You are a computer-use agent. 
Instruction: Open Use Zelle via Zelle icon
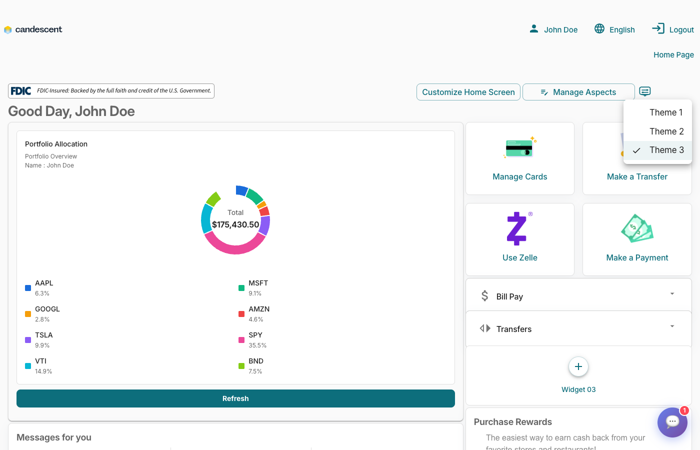tap(517, 229)
